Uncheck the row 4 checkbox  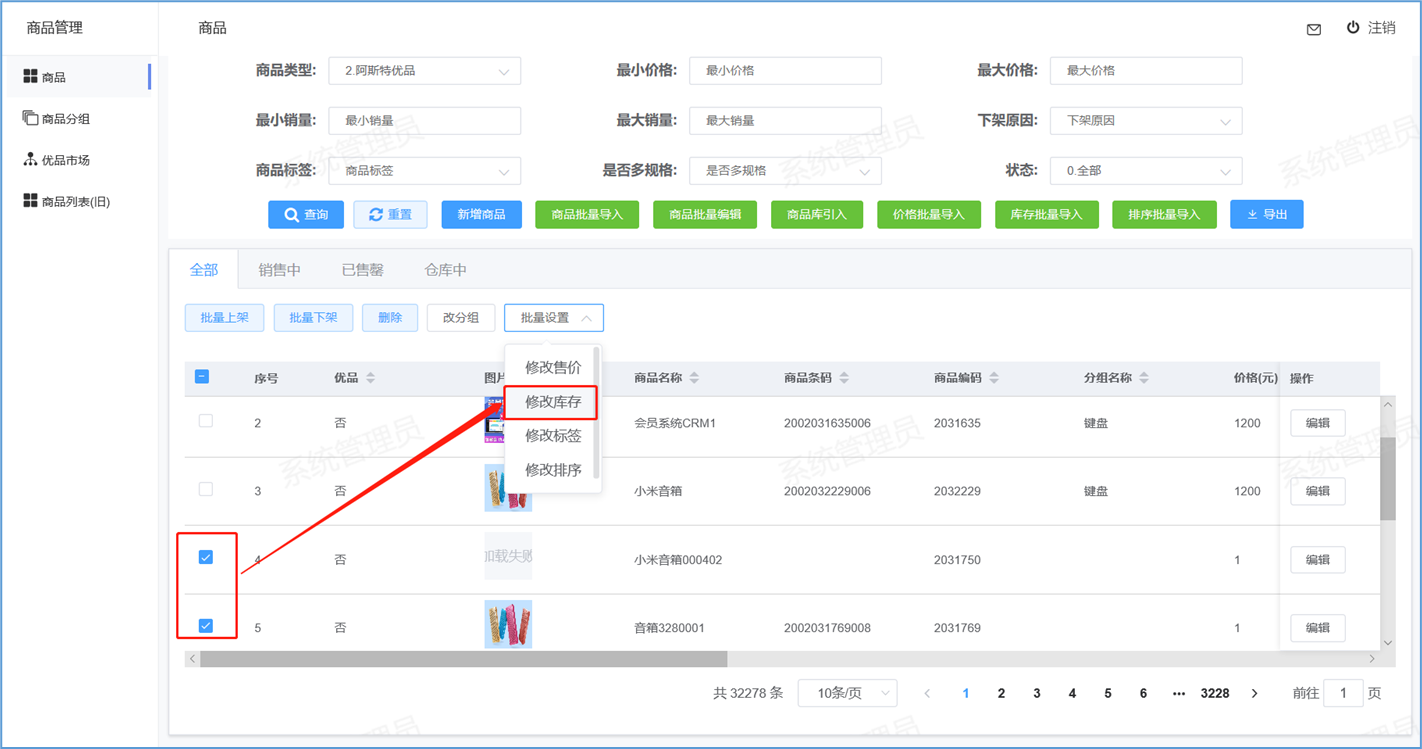(x=206, y=557)
